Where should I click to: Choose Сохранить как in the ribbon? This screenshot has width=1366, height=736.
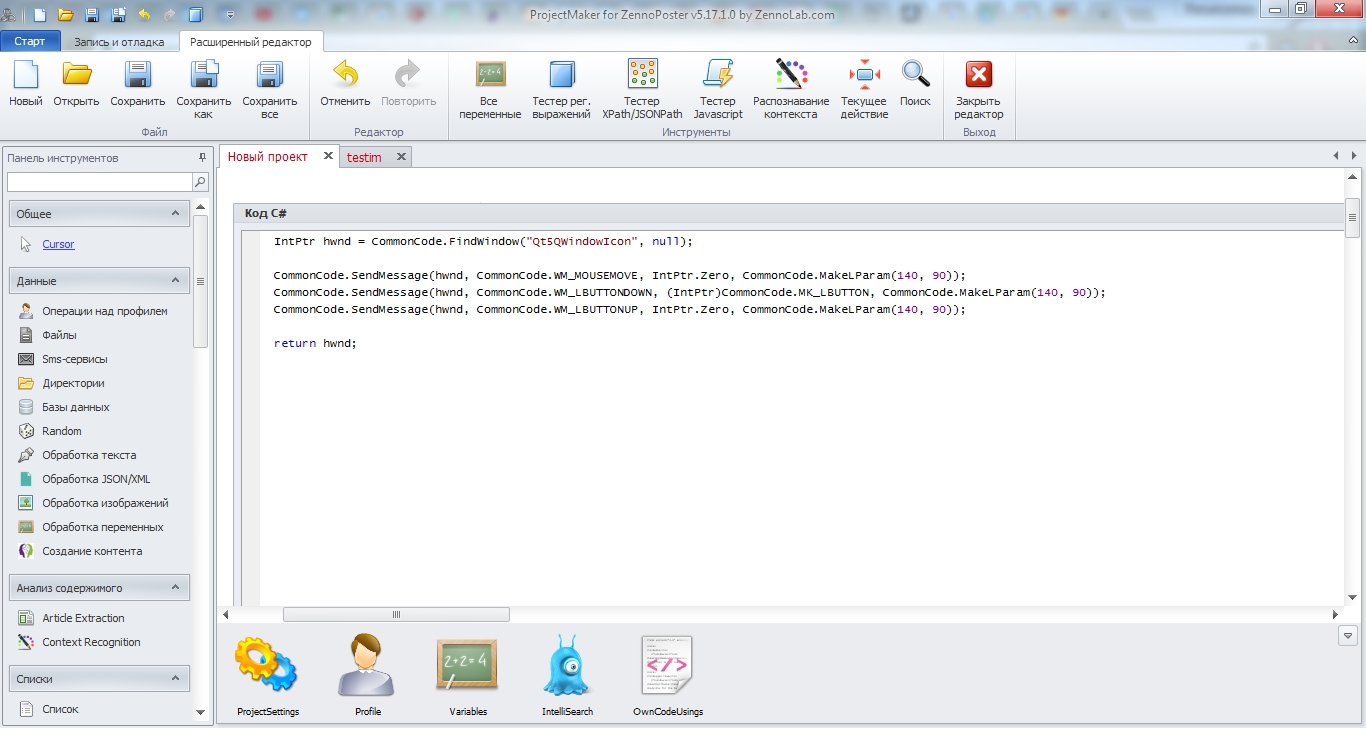203,90
